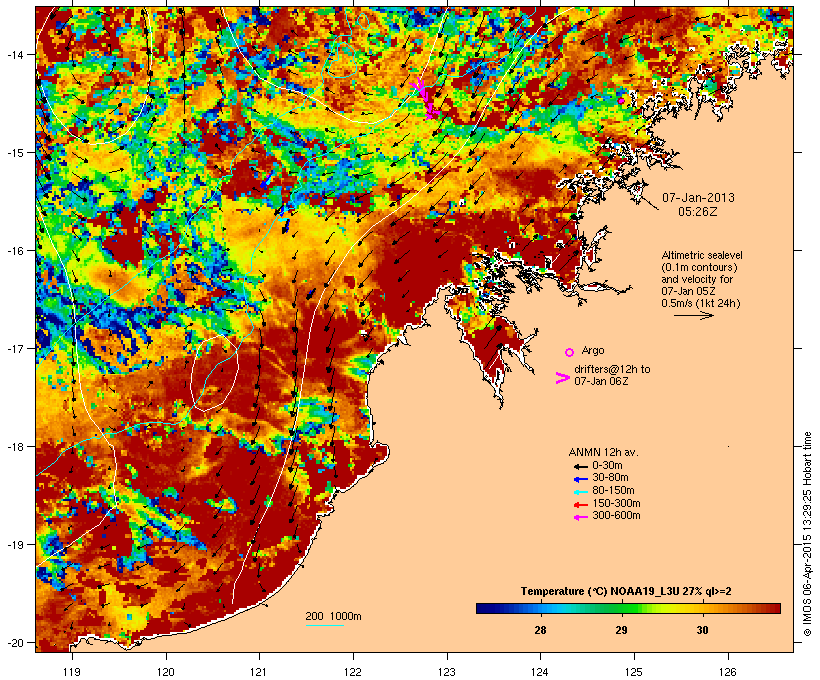Click the longitude label 124
820x680 pixels.
click(x=540, y=671)
